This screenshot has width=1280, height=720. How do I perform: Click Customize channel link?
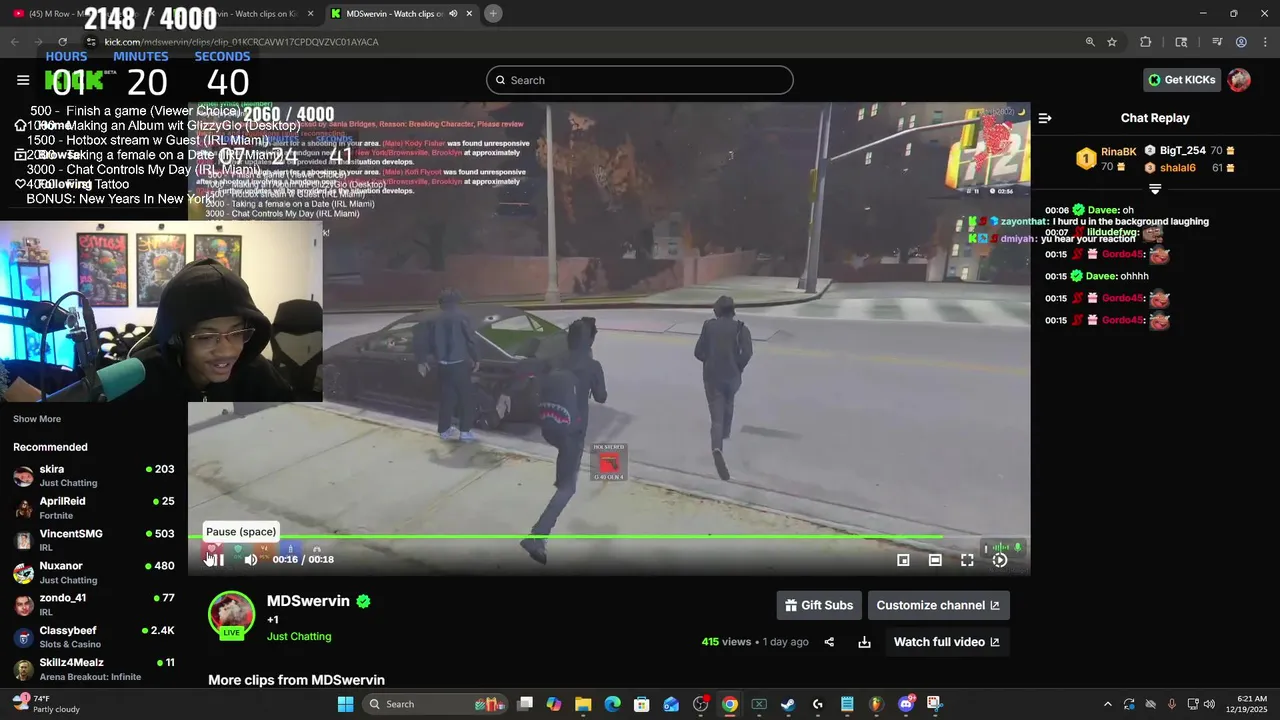pos(938,605)
